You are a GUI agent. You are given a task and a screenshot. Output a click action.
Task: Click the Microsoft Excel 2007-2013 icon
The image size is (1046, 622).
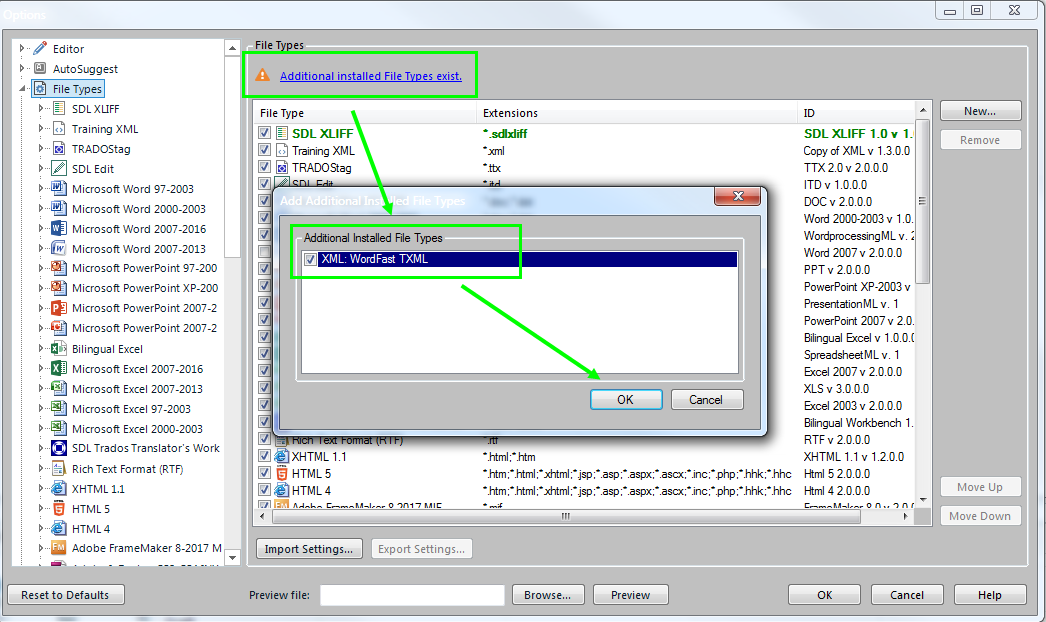[59, 388]
